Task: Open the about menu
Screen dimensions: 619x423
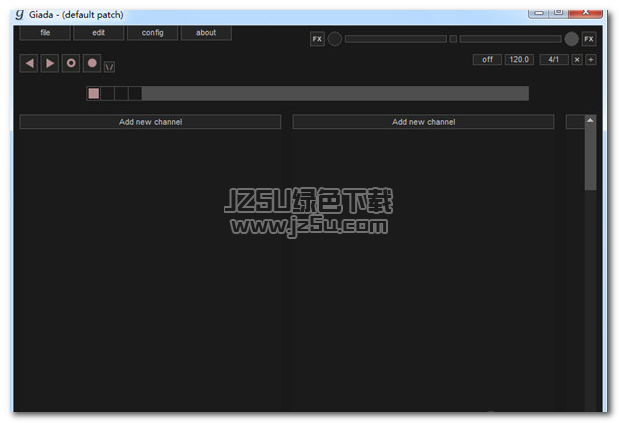Action: pos(206,33)
